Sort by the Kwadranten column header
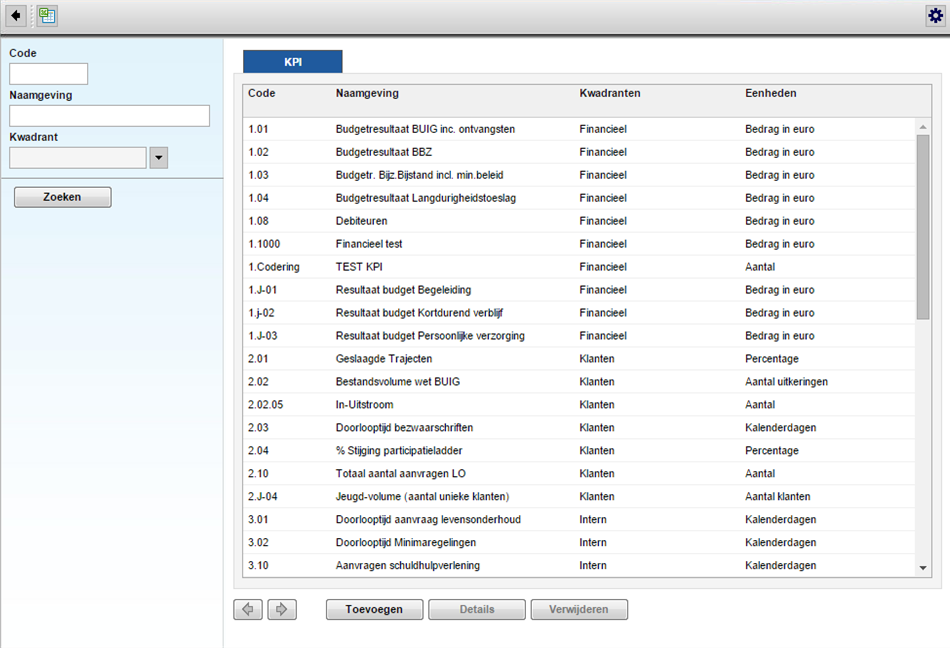Image resolution: width=950 pixels, height=648 pixels. [x=610, y=93]
